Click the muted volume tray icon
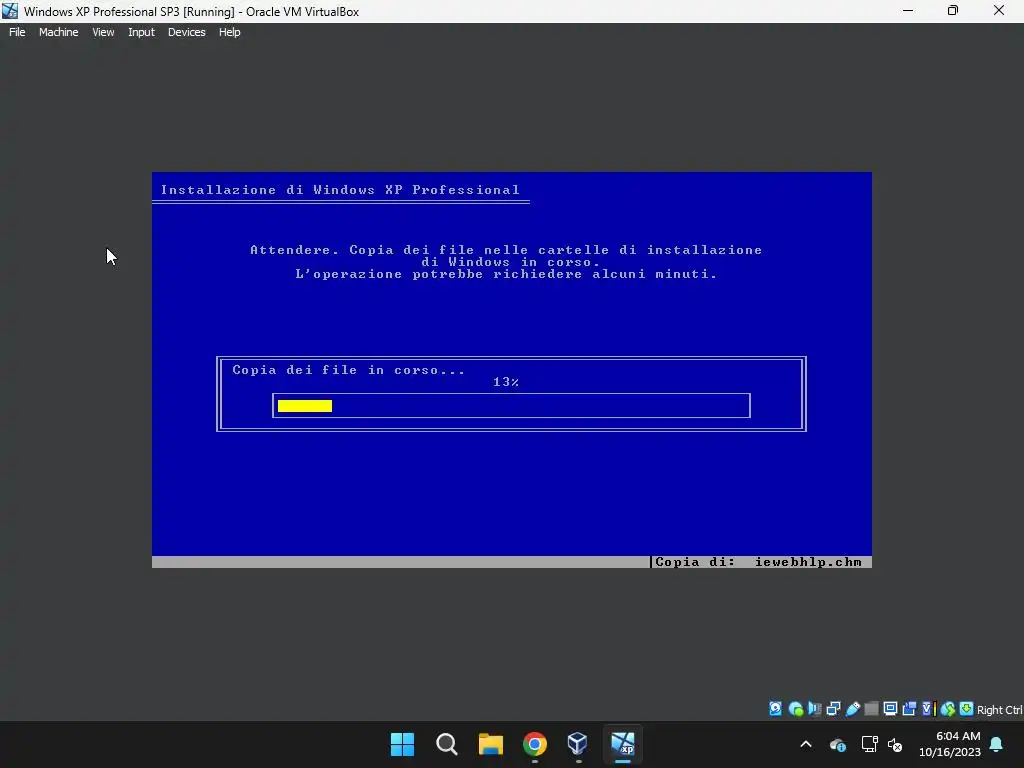This screenshot has height=768, width=1024. coord(895,744)
